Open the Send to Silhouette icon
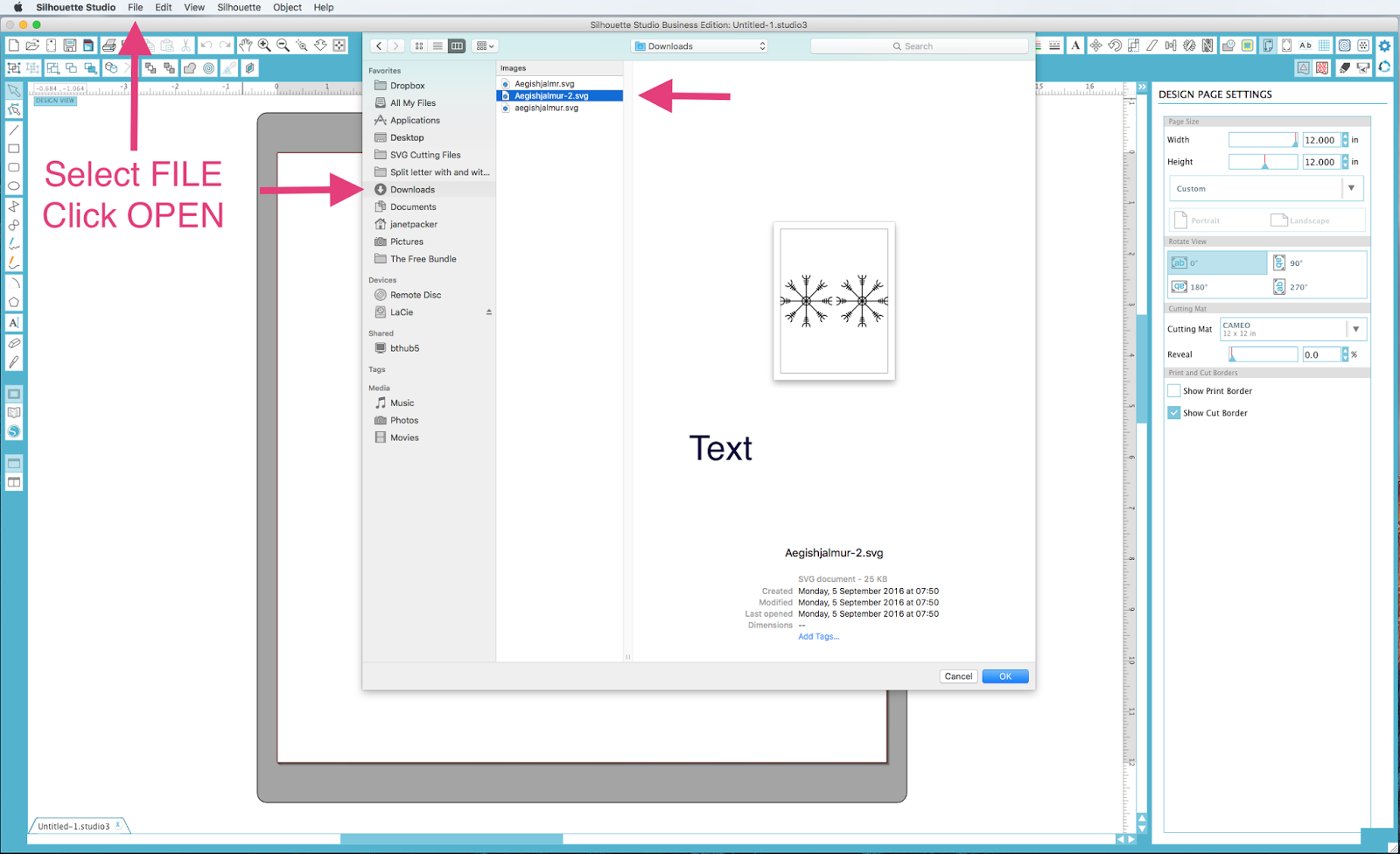The width and height of the screenshot is (1400, 854). (x=1363, y=67)
